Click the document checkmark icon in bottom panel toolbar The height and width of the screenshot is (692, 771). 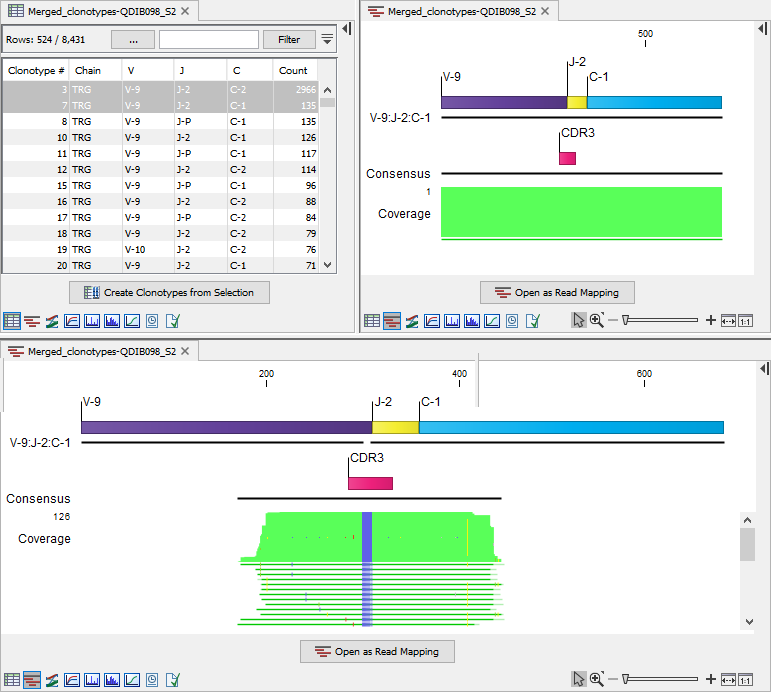tap(172, 679)
